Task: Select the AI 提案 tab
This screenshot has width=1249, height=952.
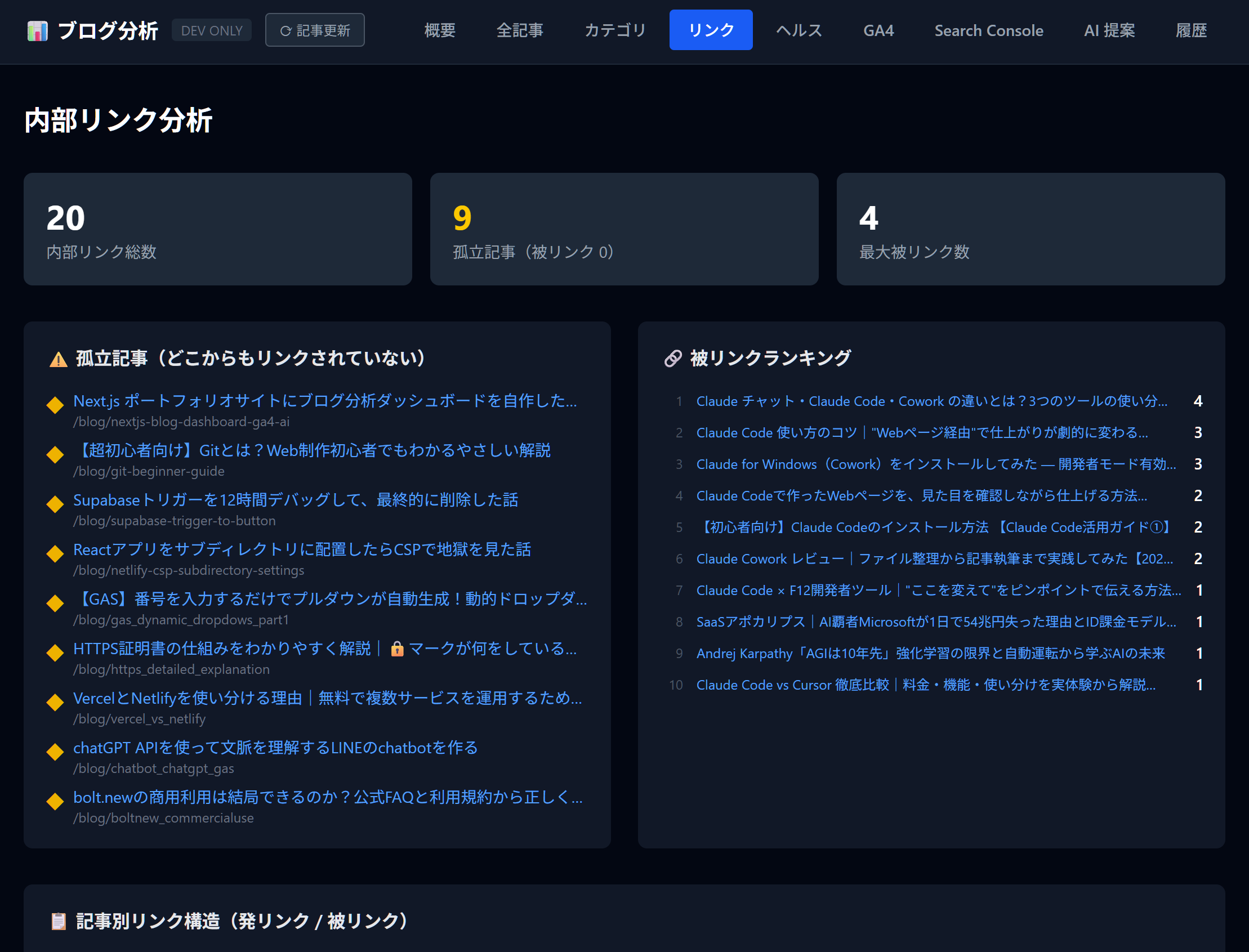Action: [x=1109, y=30]
